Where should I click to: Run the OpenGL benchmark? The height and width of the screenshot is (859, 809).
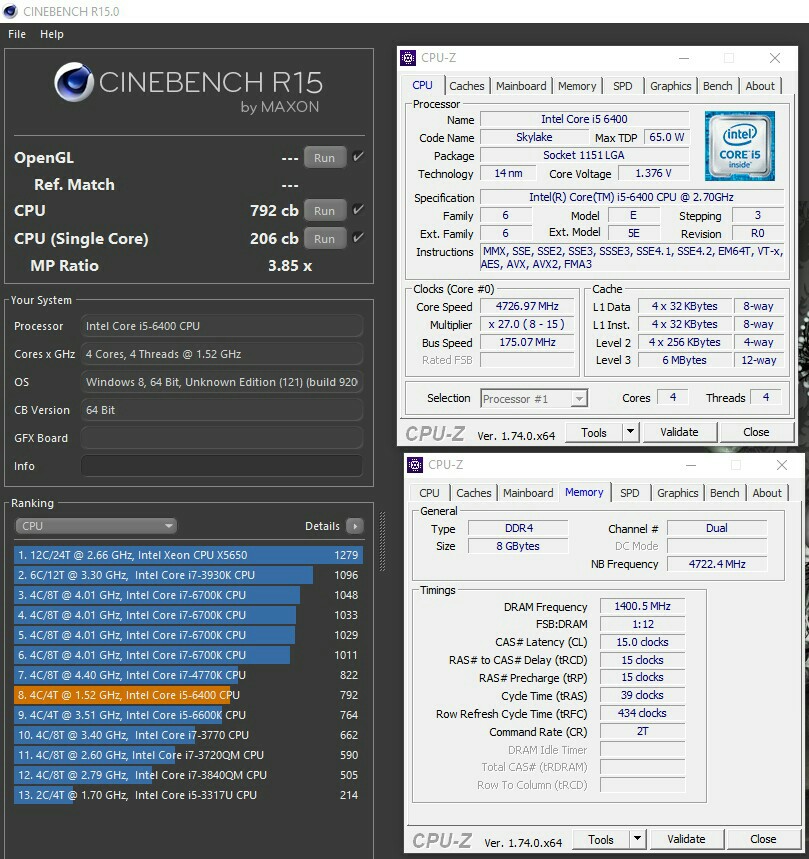[x=325, y=158]
